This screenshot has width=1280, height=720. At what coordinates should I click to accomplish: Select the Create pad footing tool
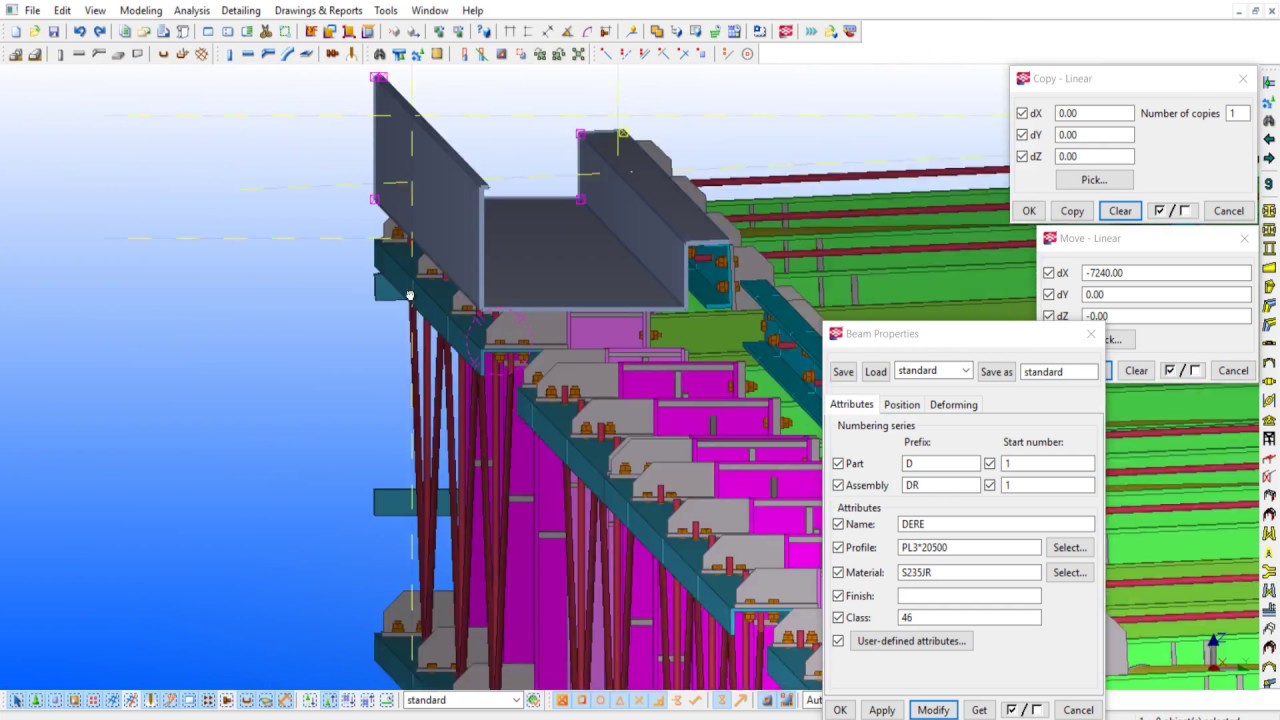coord(16,54)
